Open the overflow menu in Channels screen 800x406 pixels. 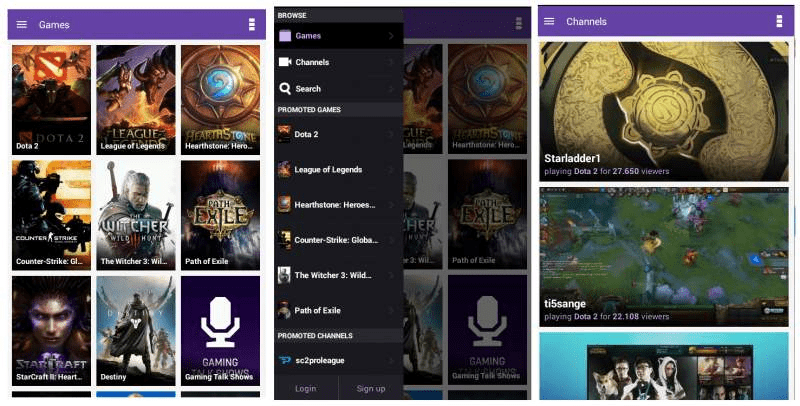coord(779,21)
